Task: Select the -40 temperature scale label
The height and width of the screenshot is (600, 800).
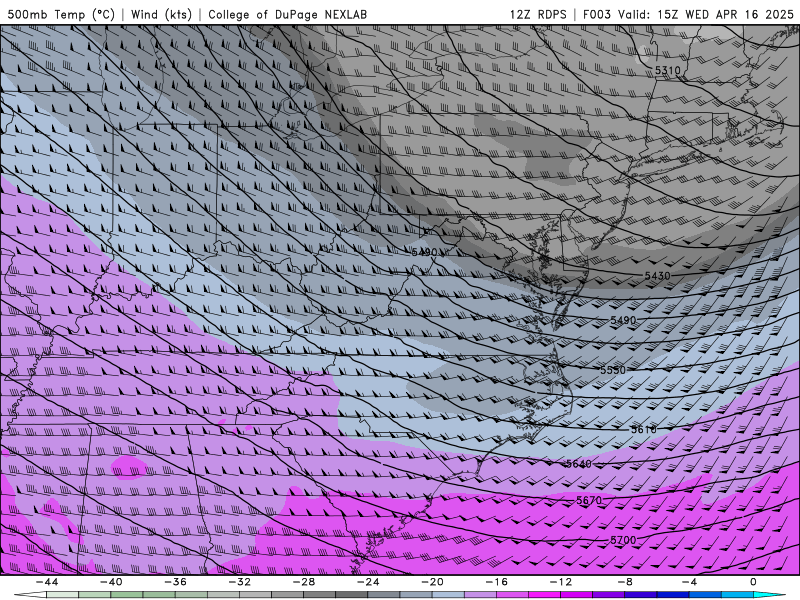Action: [111, 582]
